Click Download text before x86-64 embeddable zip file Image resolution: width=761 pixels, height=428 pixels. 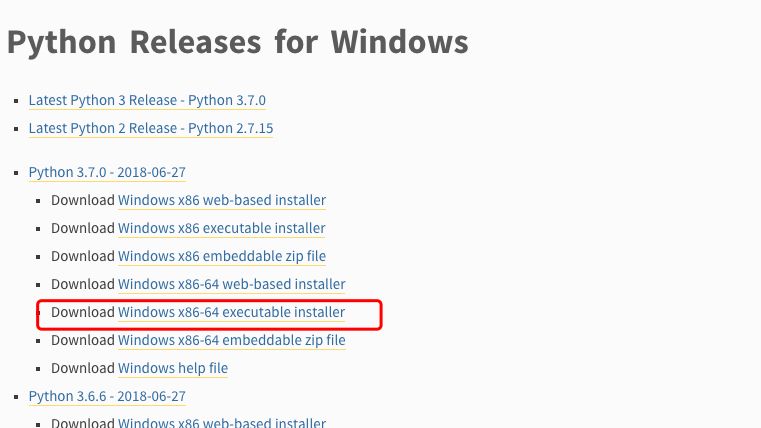[x=83, y=340]
